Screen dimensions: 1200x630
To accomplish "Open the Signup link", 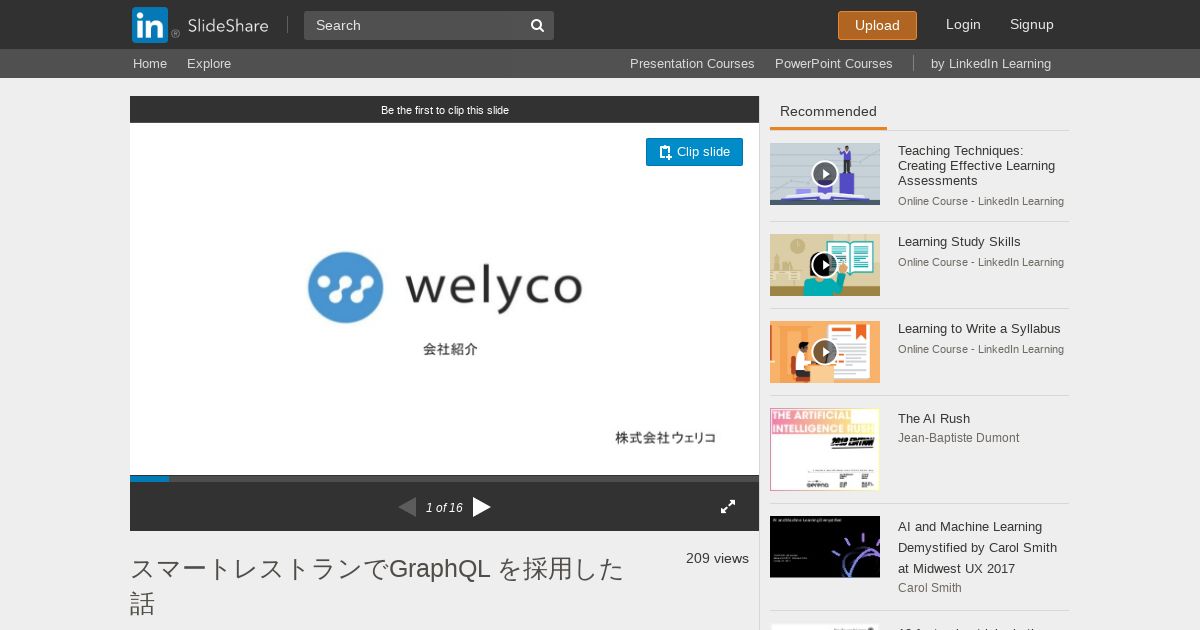I will (1032, 24).
